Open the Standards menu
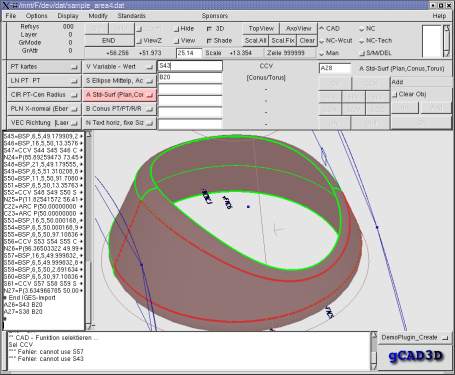The width and height of the screenshot is (455, 375). [131, 16]
